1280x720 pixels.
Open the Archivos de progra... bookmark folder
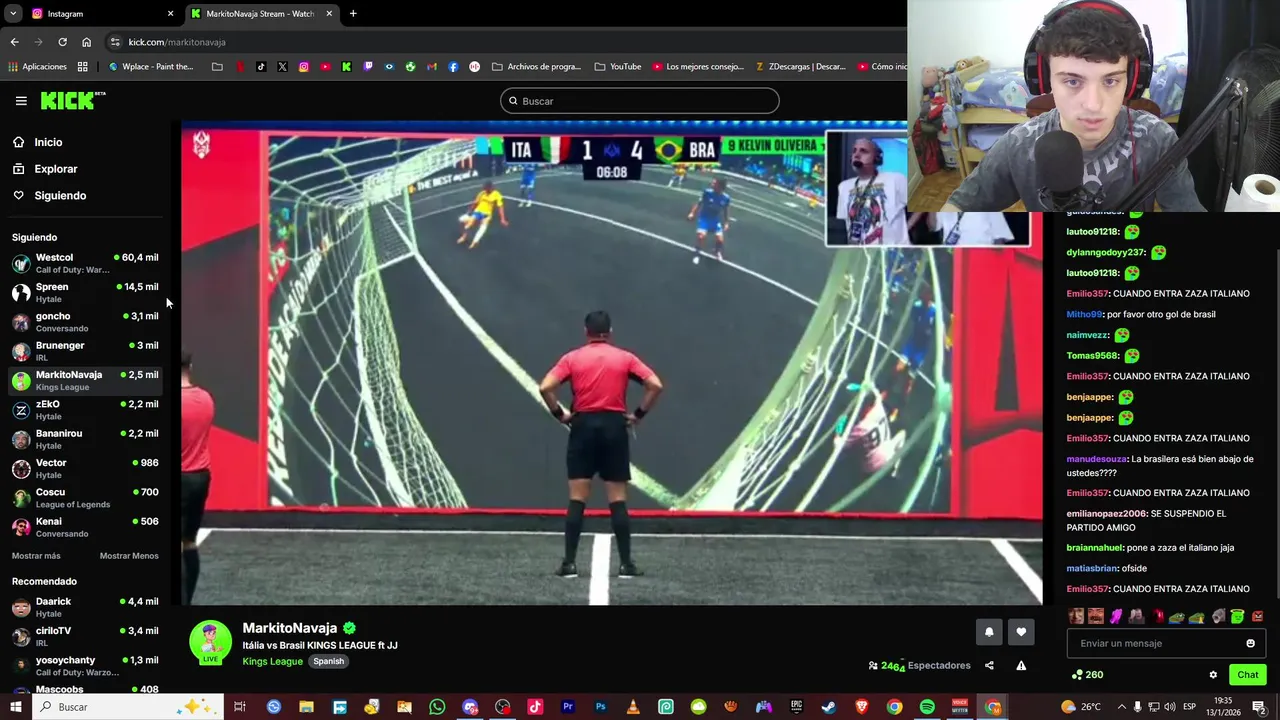tap(536, 67)
